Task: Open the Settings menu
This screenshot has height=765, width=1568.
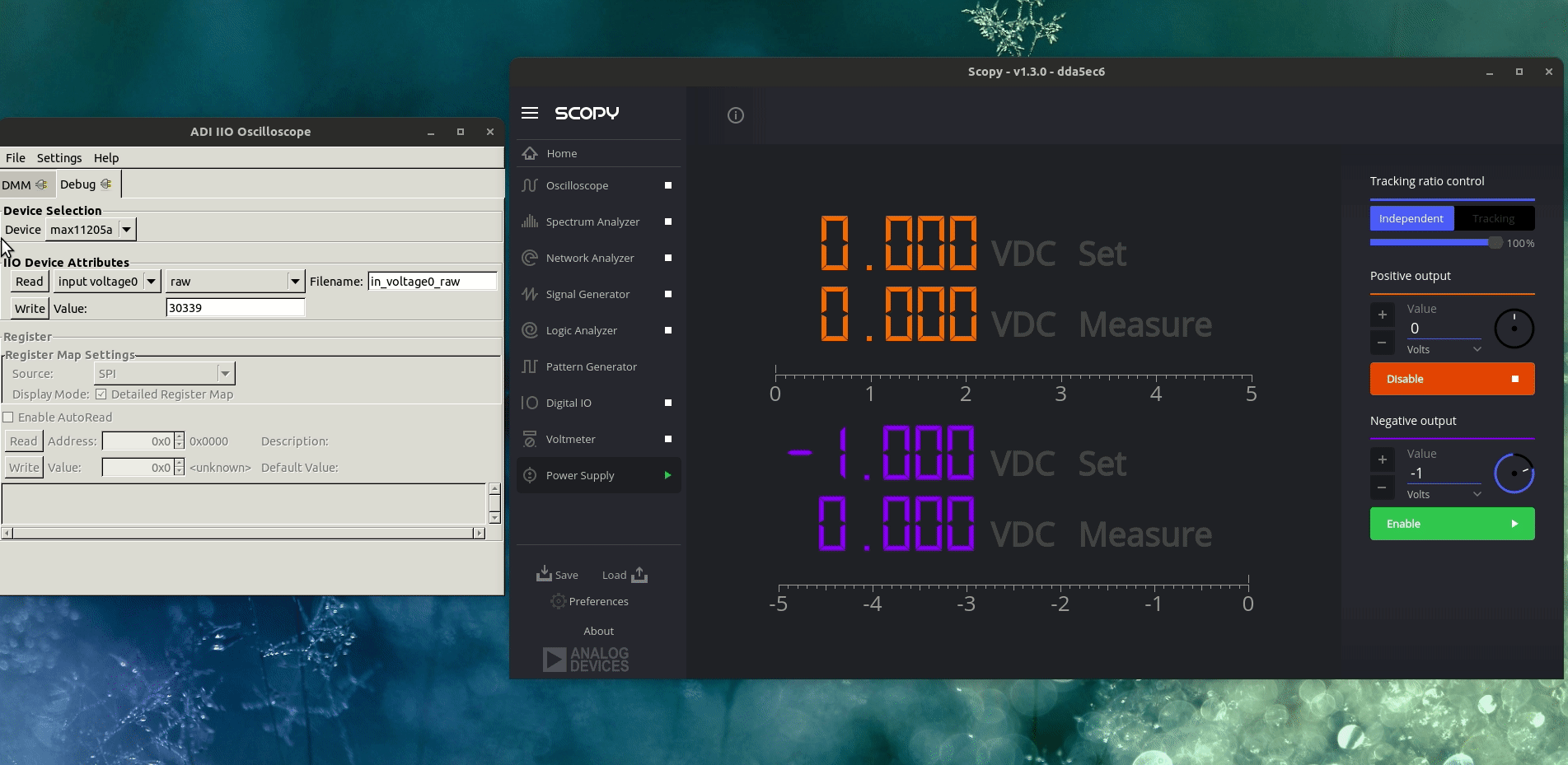Action: [59, 158]
